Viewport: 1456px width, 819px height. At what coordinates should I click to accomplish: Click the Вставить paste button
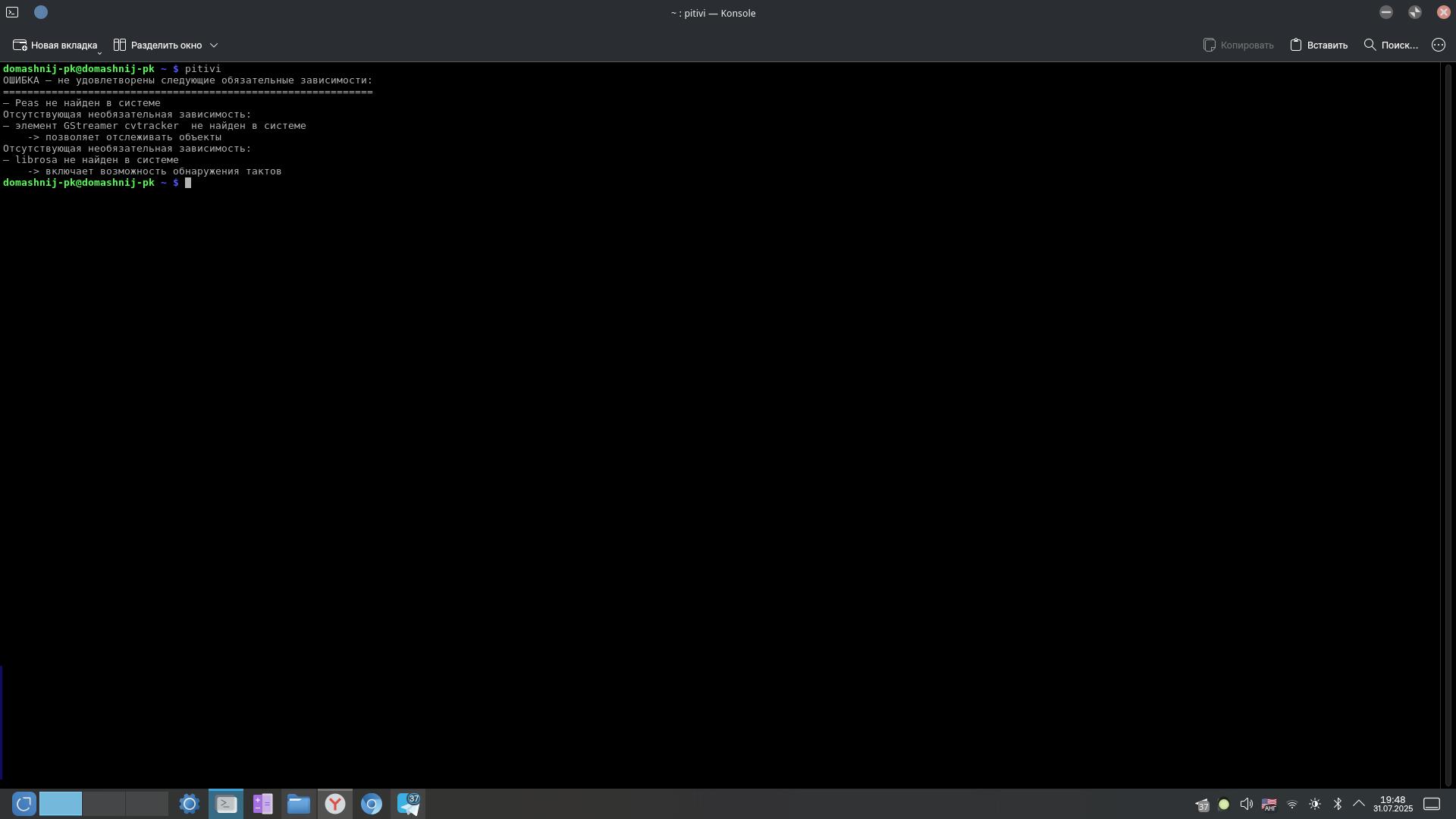pos(1319,45)
